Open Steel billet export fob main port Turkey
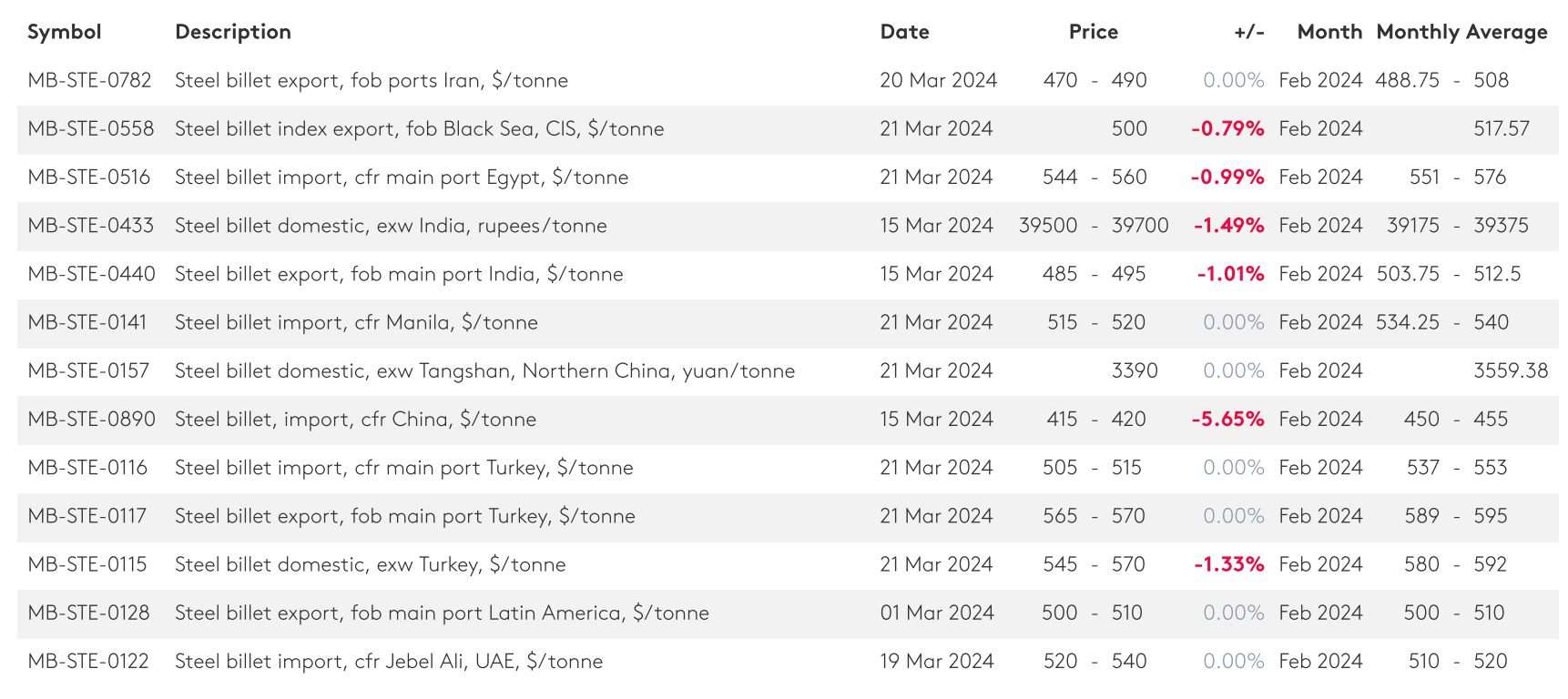The width and height of the screenshot is (1568, 699). pos(405,516)
